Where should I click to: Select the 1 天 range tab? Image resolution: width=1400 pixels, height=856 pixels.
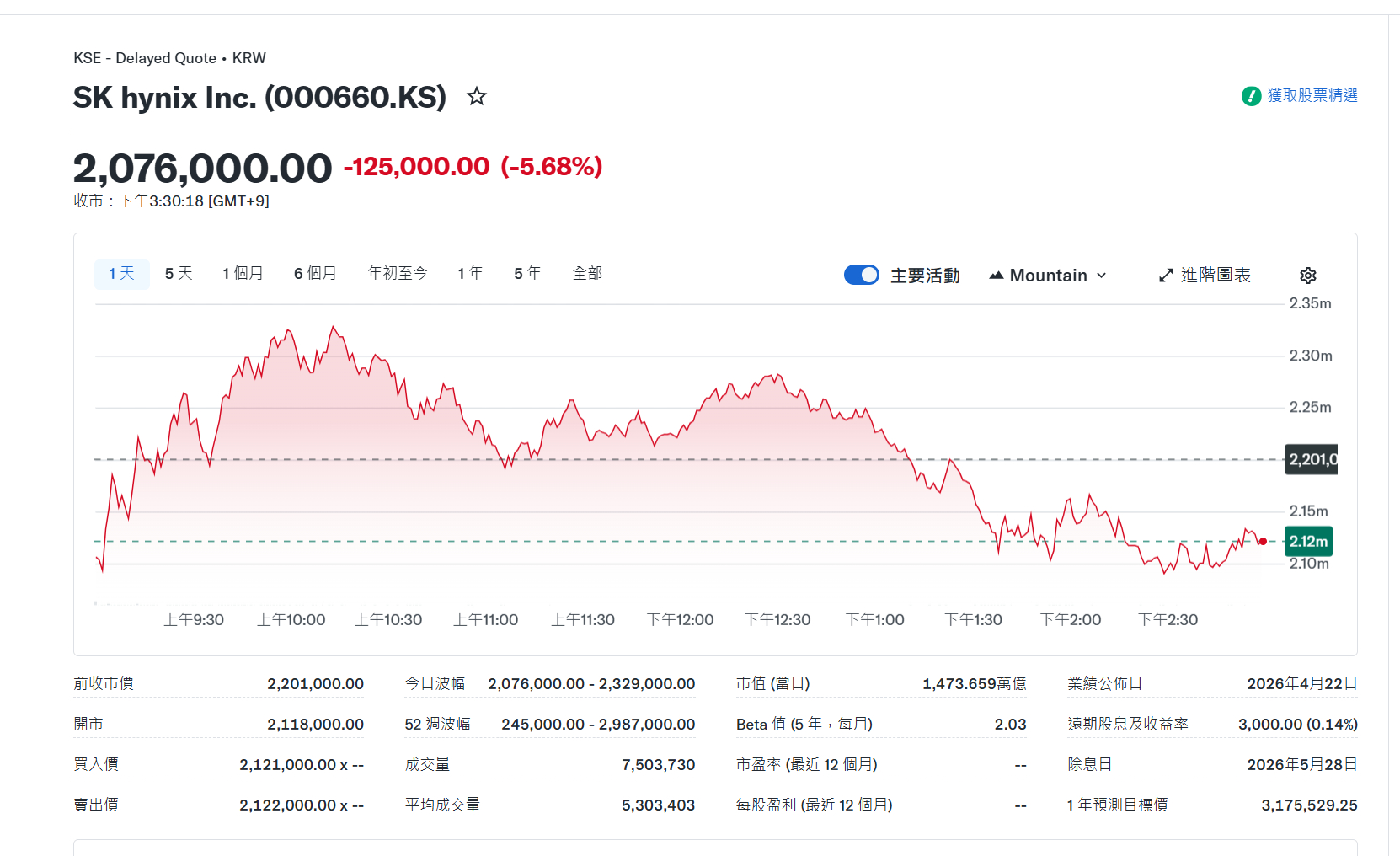click(121, 274)
